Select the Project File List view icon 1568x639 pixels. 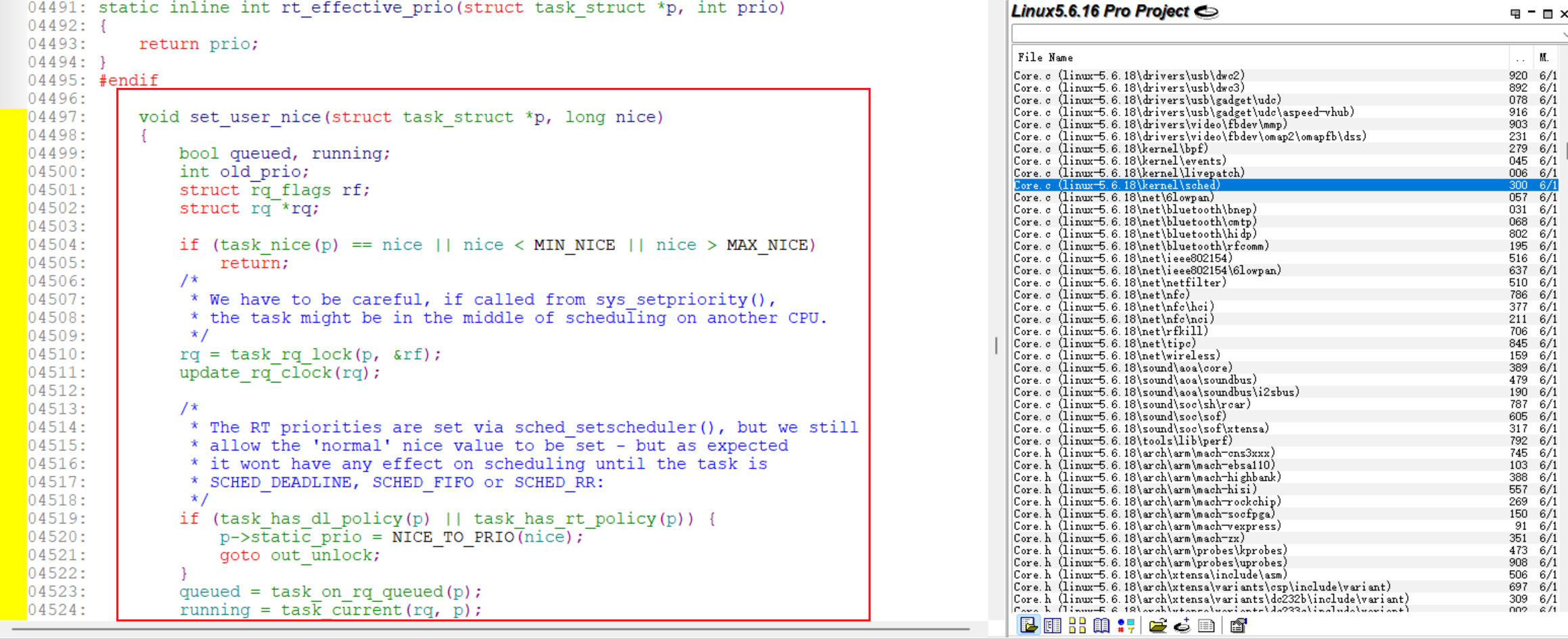point(1028,625)
